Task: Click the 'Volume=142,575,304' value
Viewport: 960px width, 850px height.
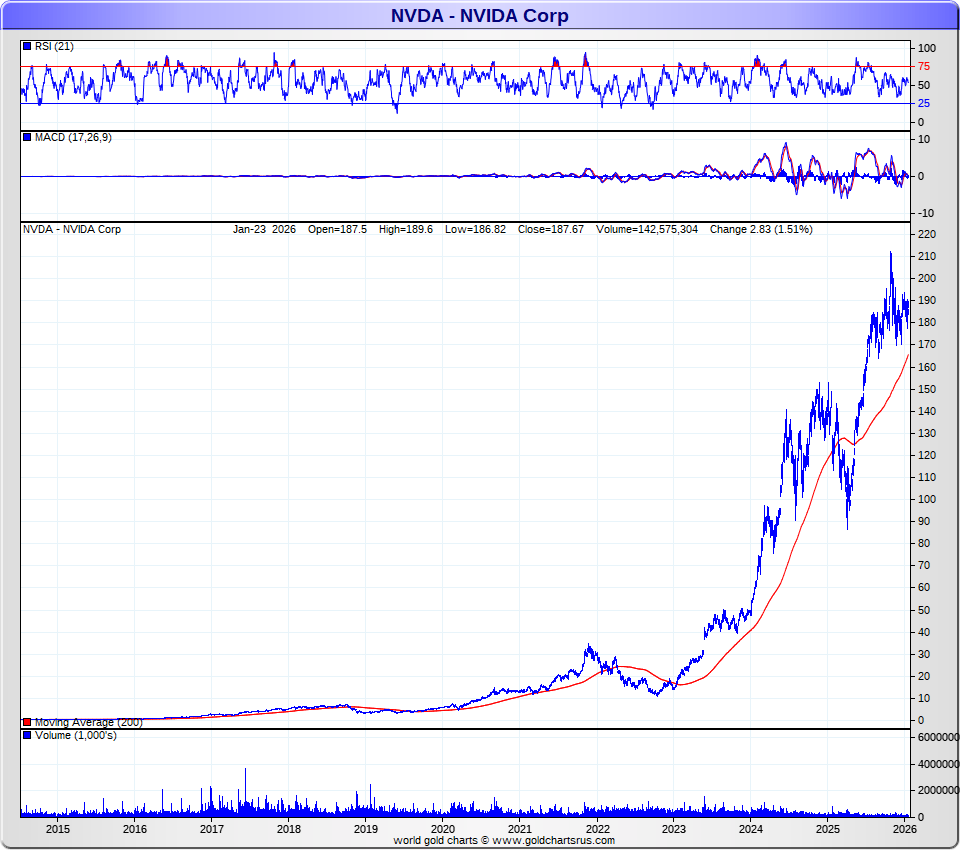Action: click(647, 230)
